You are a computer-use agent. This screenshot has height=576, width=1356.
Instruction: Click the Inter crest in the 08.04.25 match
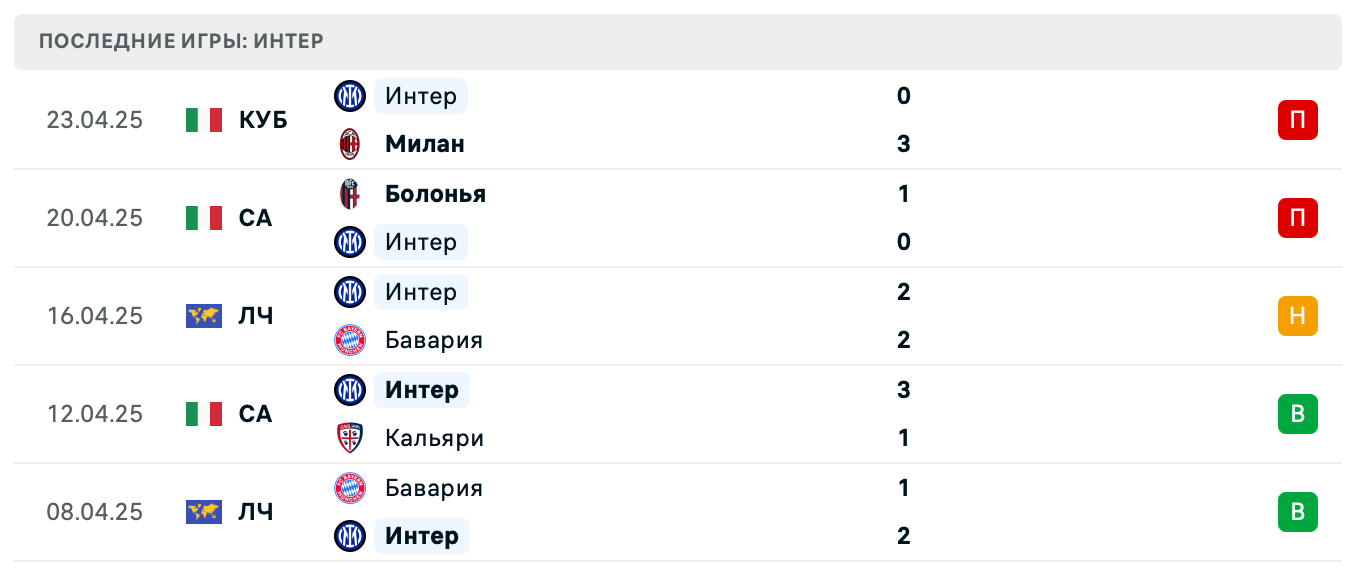[x=349, y=536]
